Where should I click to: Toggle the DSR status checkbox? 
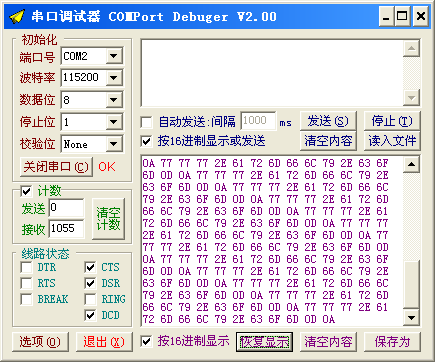pos(90,283)
